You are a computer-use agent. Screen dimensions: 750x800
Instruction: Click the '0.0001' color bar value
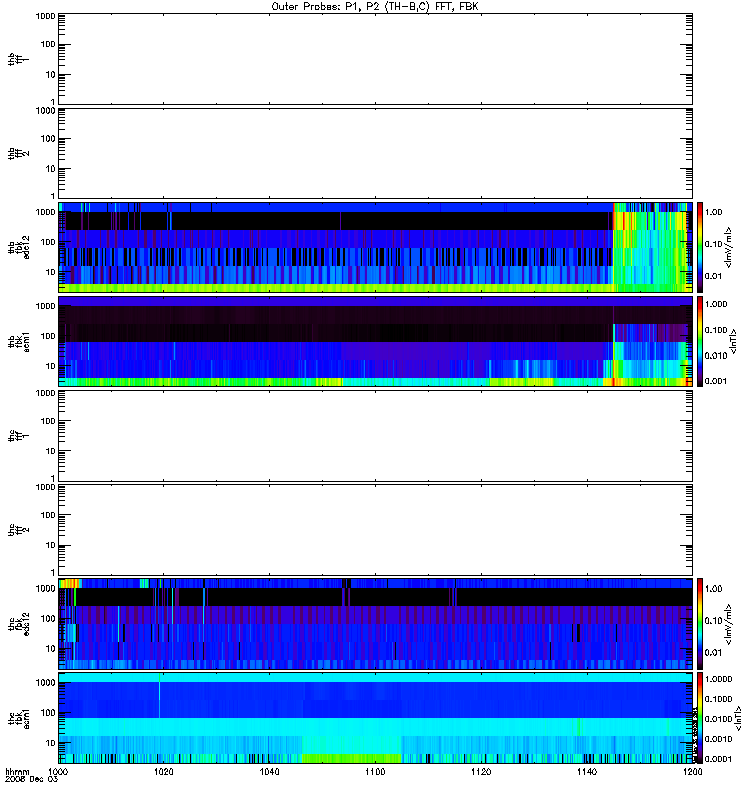click(x=718, y=759)
